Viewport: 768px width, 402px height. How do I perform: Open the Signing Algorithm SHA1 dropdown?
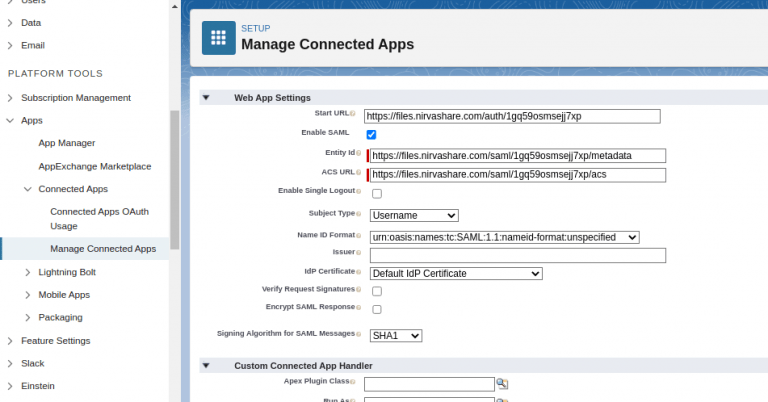(396, 335)
